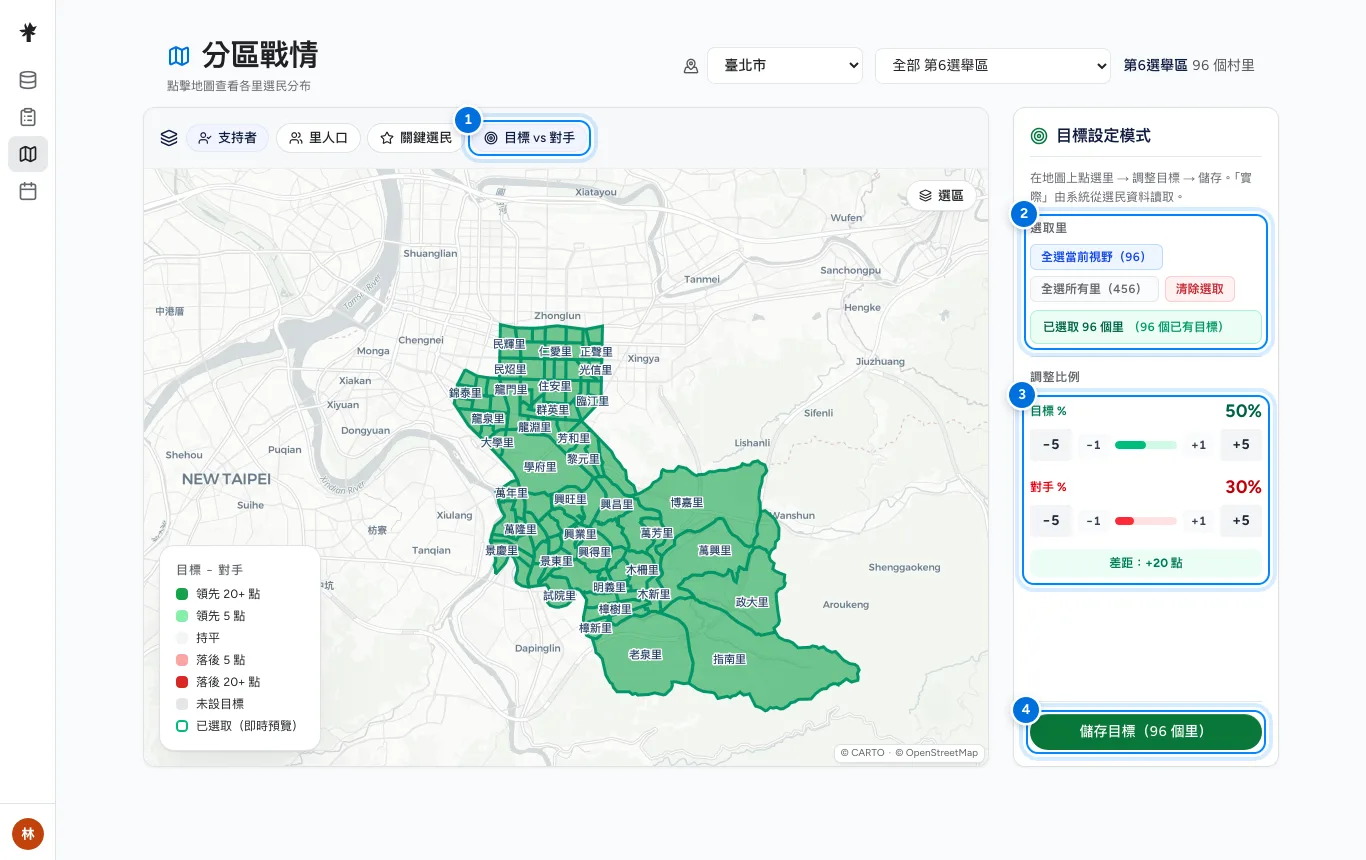Image resolution: width=1366 pixels, height=860 pixels.
Task: Click the location pin icon beside 臺北市
Action: pos(690,66)
